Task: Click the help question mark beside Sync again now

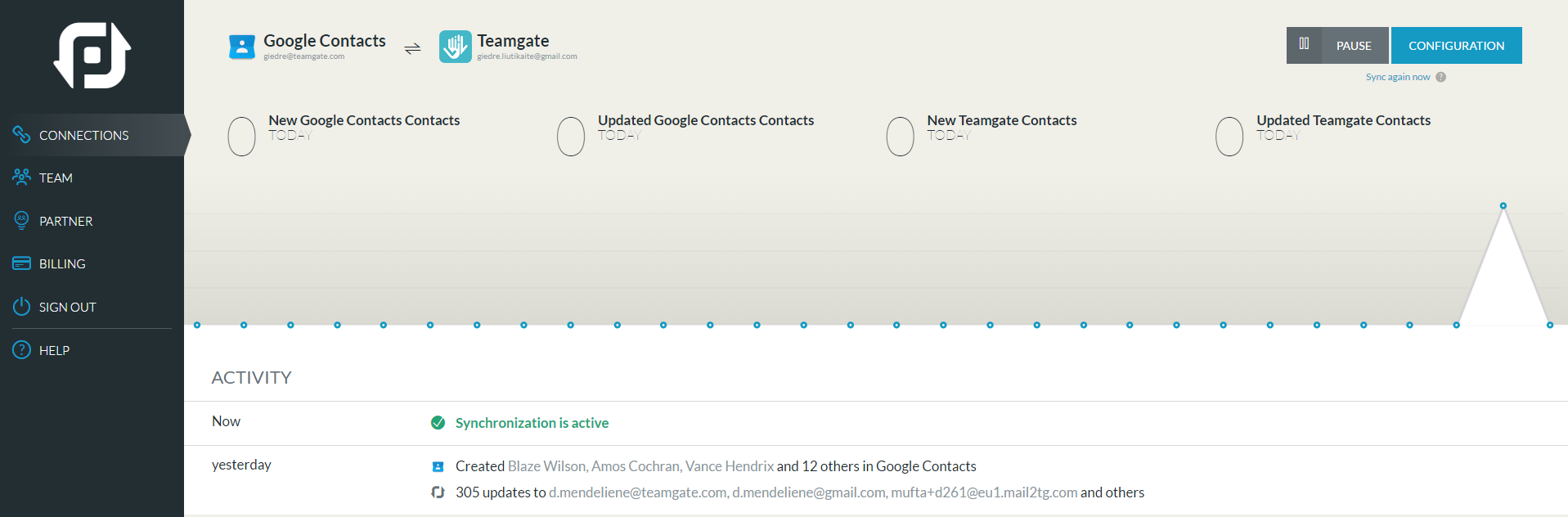Action: (x=1441, y=77)
